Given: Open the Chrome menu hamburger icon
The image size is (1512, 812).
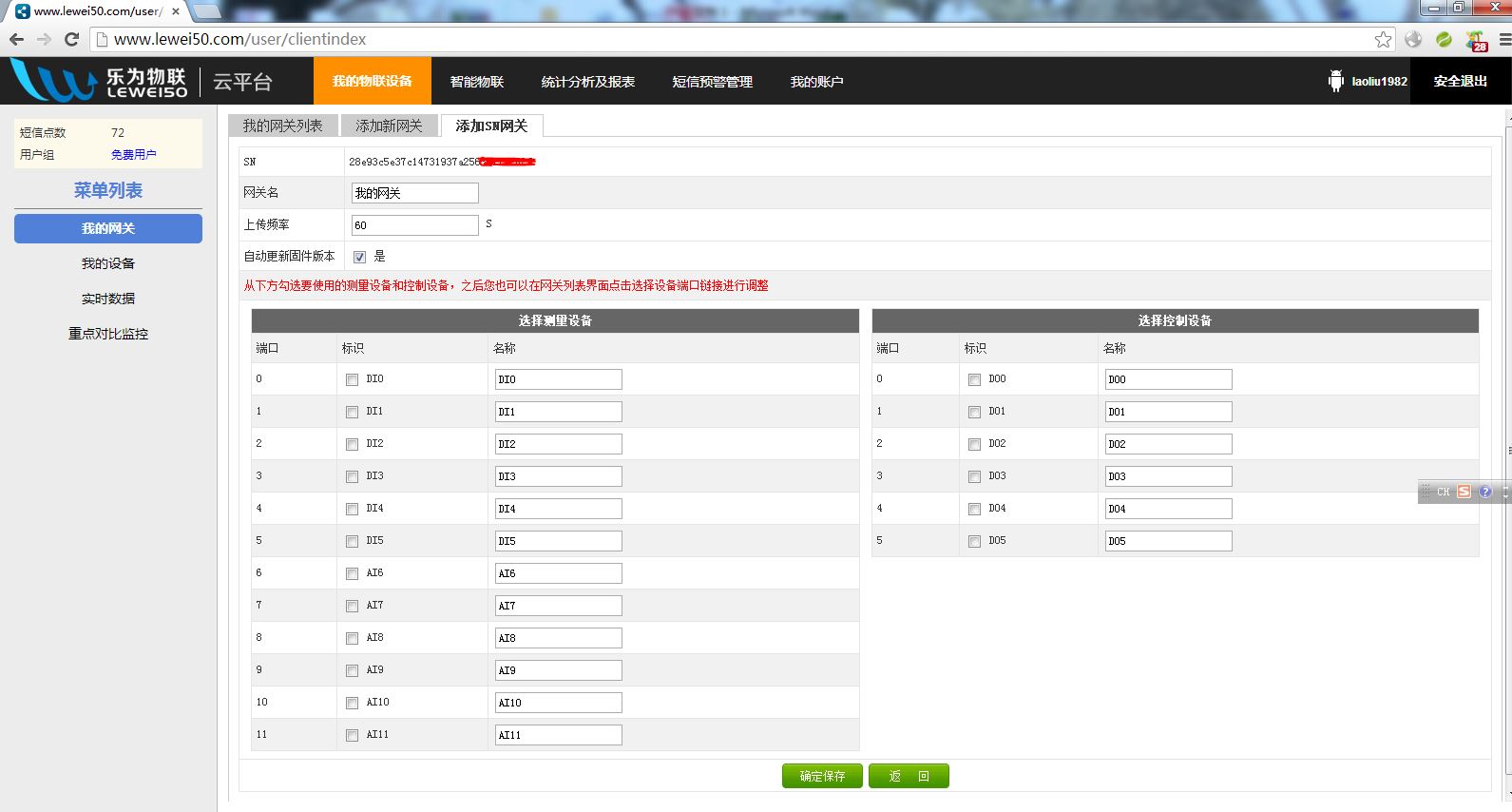Looking at the screenshot, I should 1504,39.
